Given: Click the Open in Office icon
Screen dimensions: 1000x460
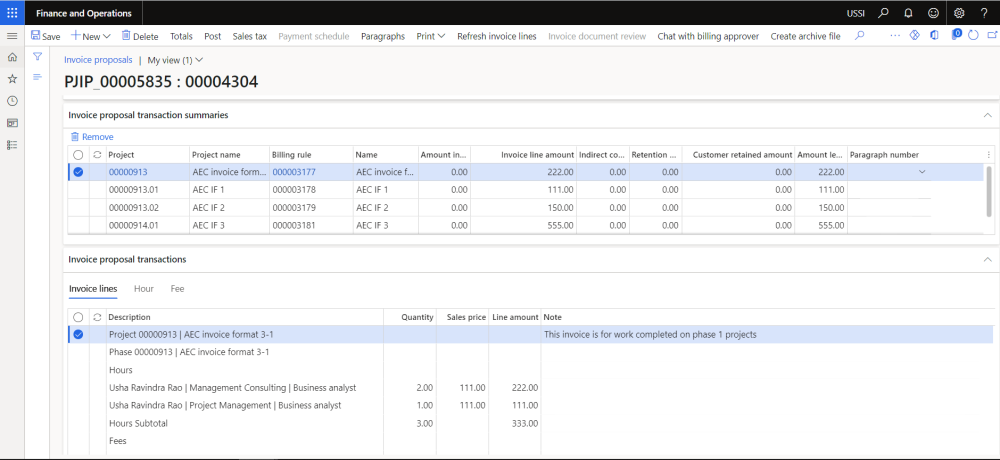Looking at the screenshot, I should tap(935, 36).
